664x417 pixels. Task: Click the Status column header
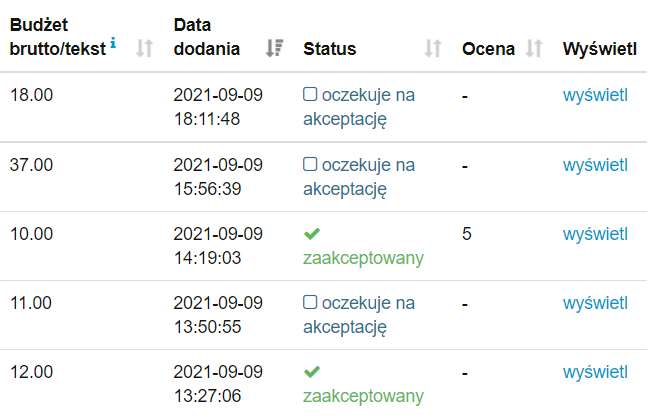330,48
